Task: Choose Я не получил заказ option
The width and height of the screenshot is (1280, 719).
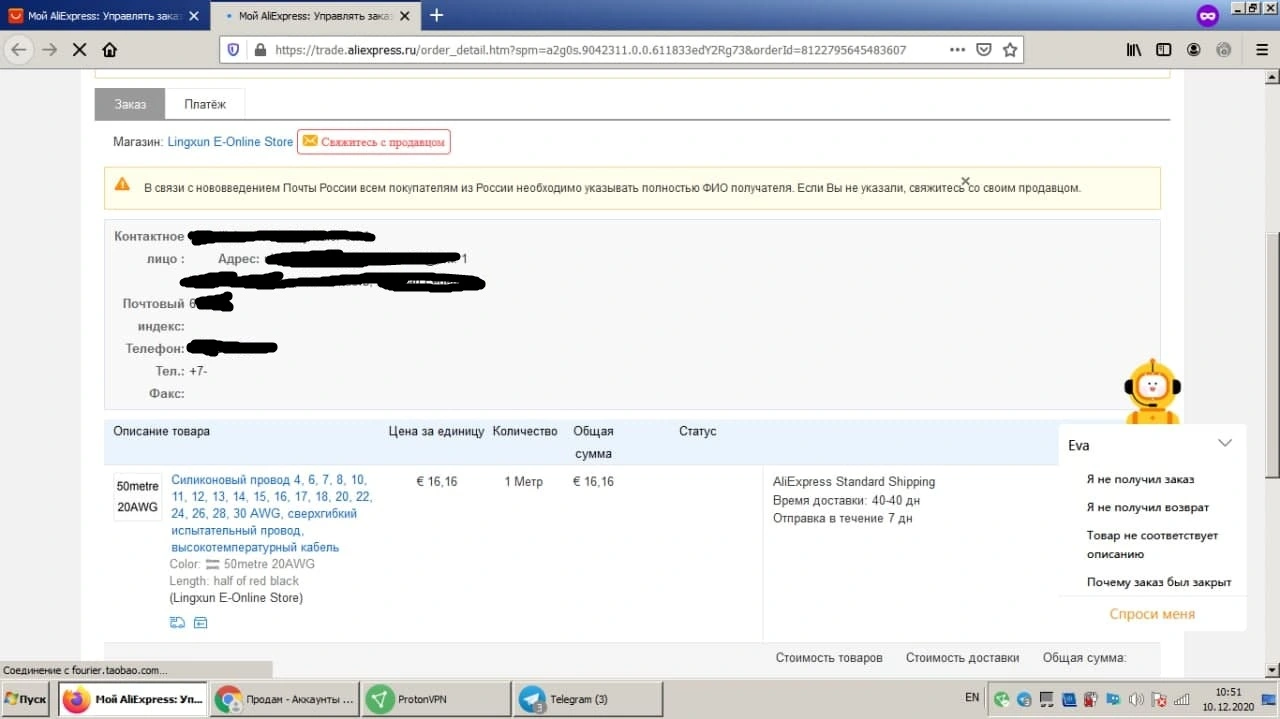Action: 1140,479
